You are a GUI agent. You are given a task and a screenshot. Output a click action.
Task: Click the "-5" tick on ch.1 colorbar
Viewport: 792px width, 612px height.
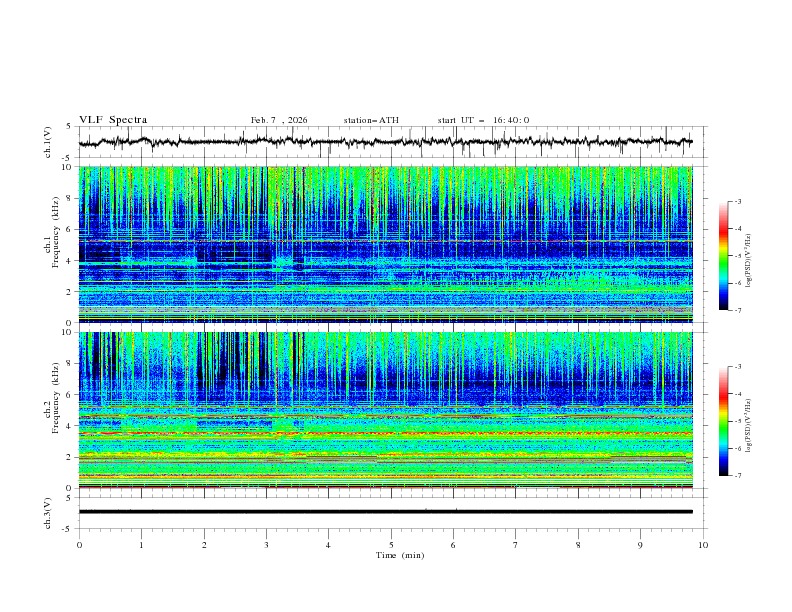[737, 256]
